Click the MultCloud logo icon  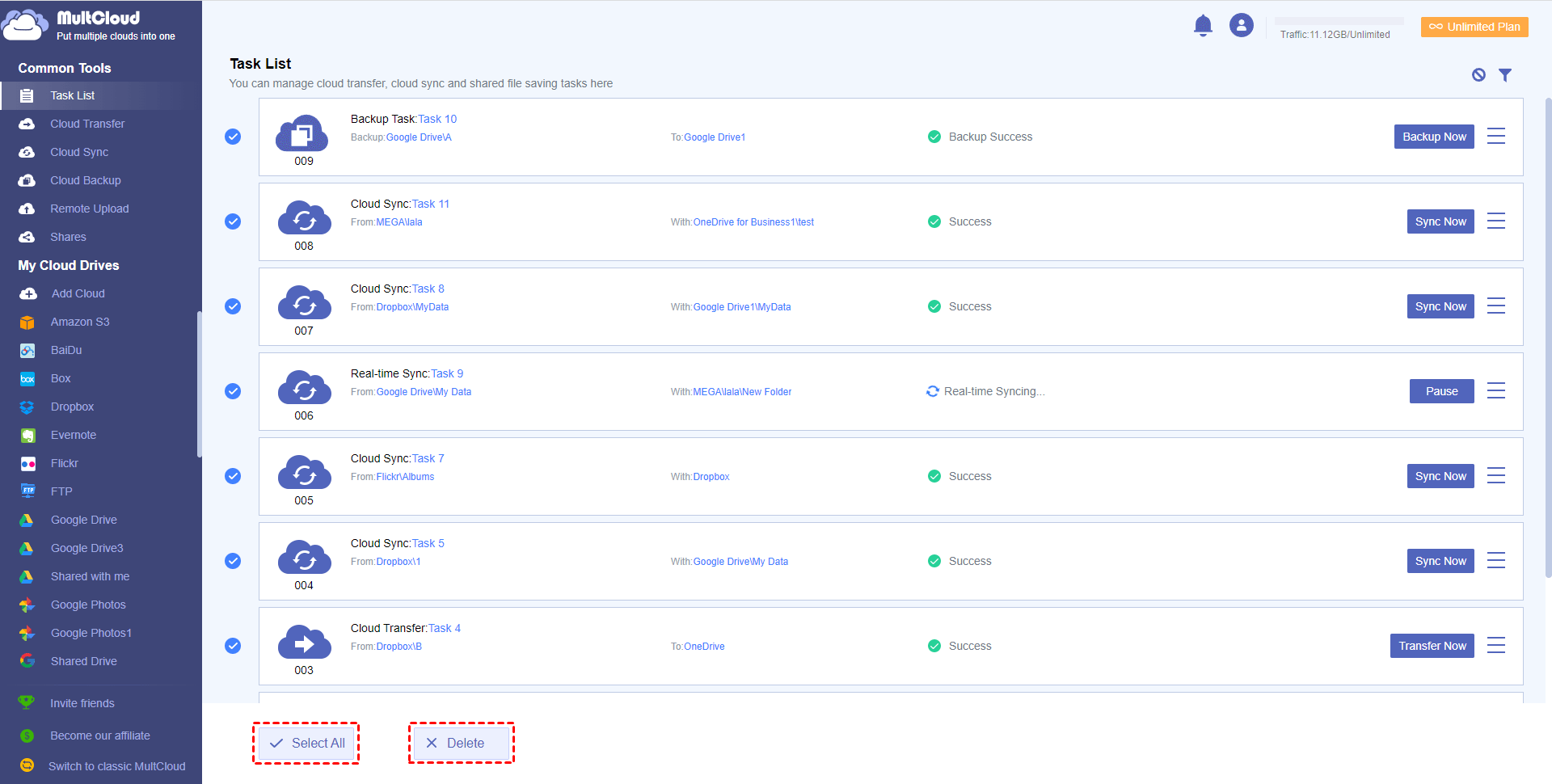(26, 26)
